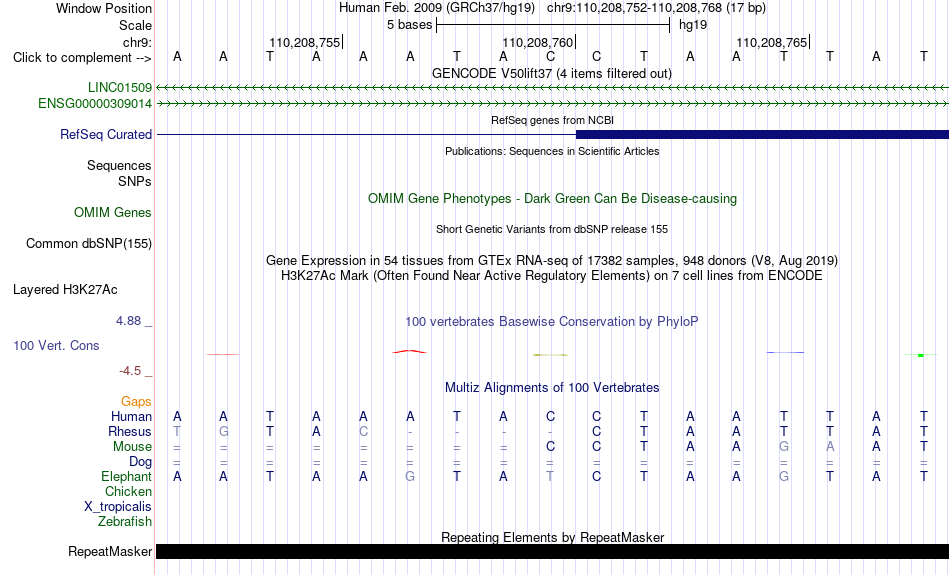Screen dimensions: 950x575
Task: Select the chr9: ruler label
Action: point(138,42)
